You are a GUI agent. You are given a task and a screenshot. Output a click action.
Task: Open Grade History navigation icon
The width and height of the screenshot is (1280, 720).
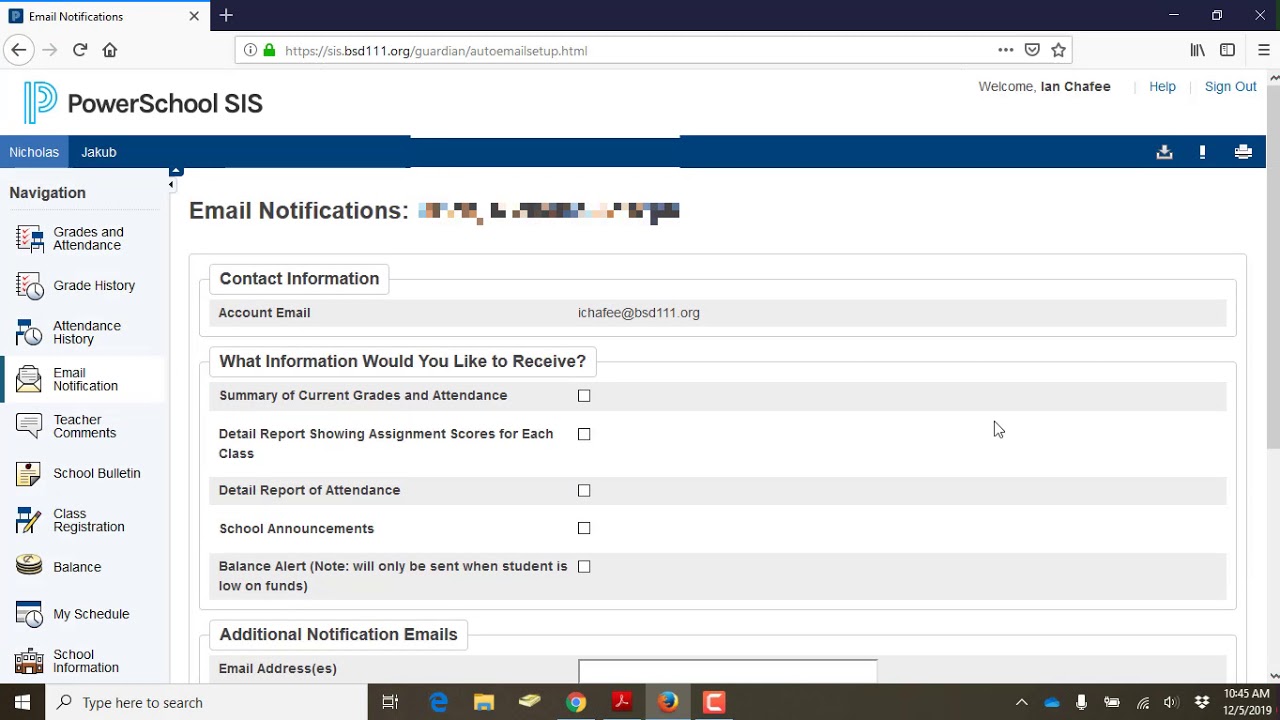30,286
